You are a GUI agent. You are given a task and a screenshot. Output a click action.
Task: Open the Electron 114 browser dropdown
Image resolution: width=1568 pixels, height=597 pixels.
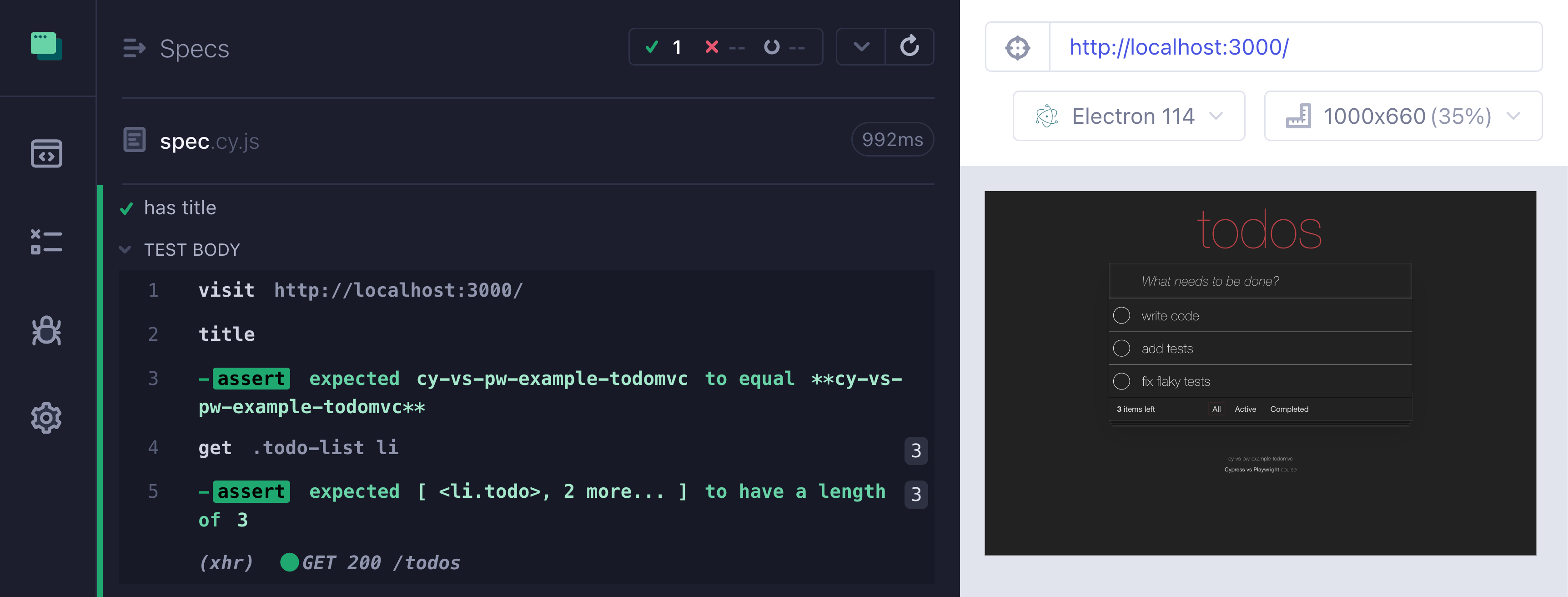pos(1129,116)
